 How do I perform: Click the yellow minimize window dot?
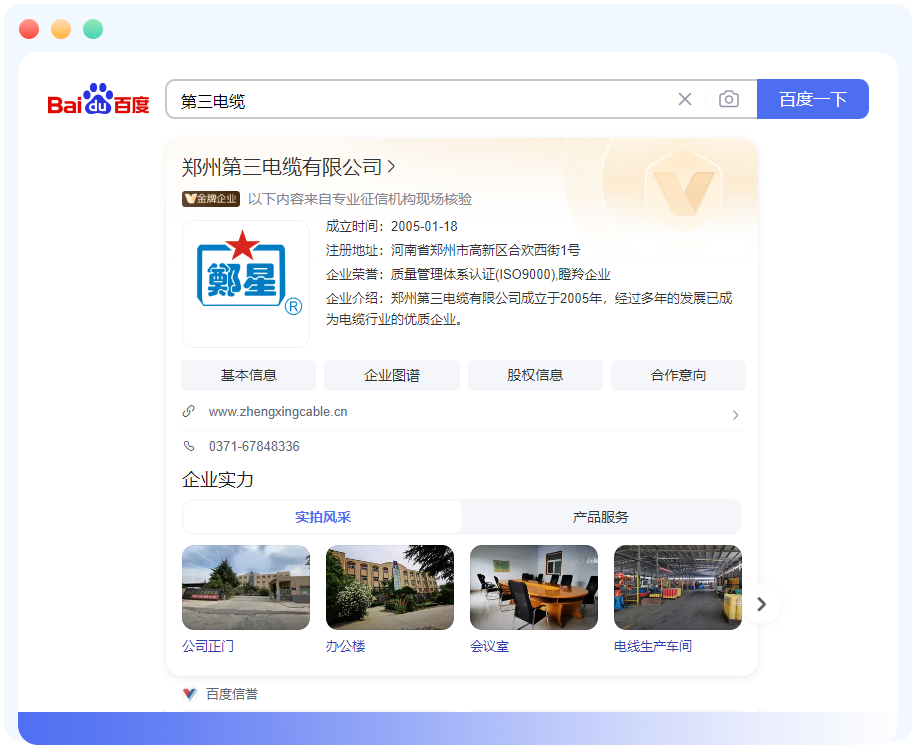61,29
